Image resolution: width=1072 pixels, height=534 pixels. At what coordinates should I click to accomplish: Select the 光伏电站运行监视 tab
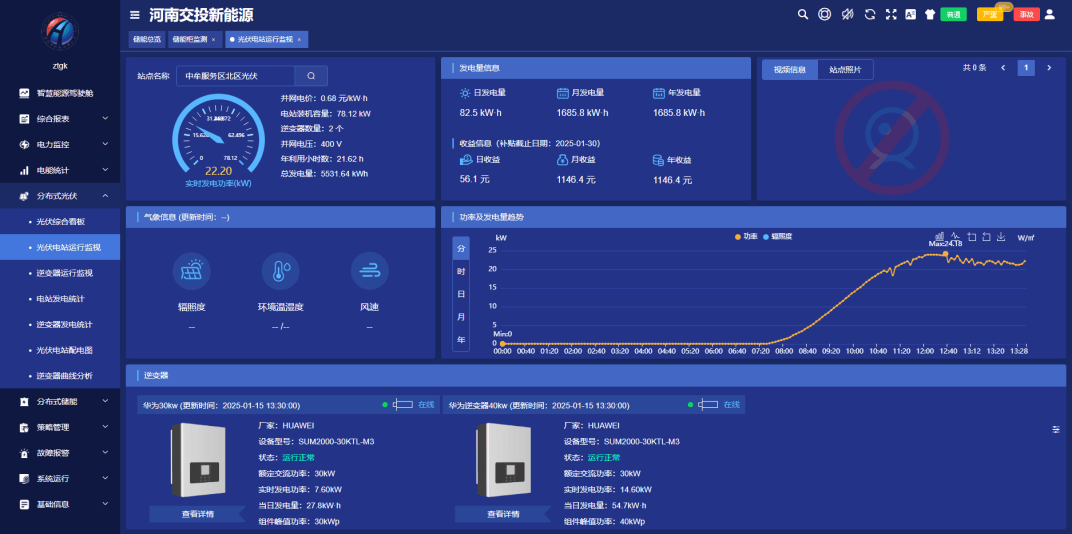(x=265, y=40)
